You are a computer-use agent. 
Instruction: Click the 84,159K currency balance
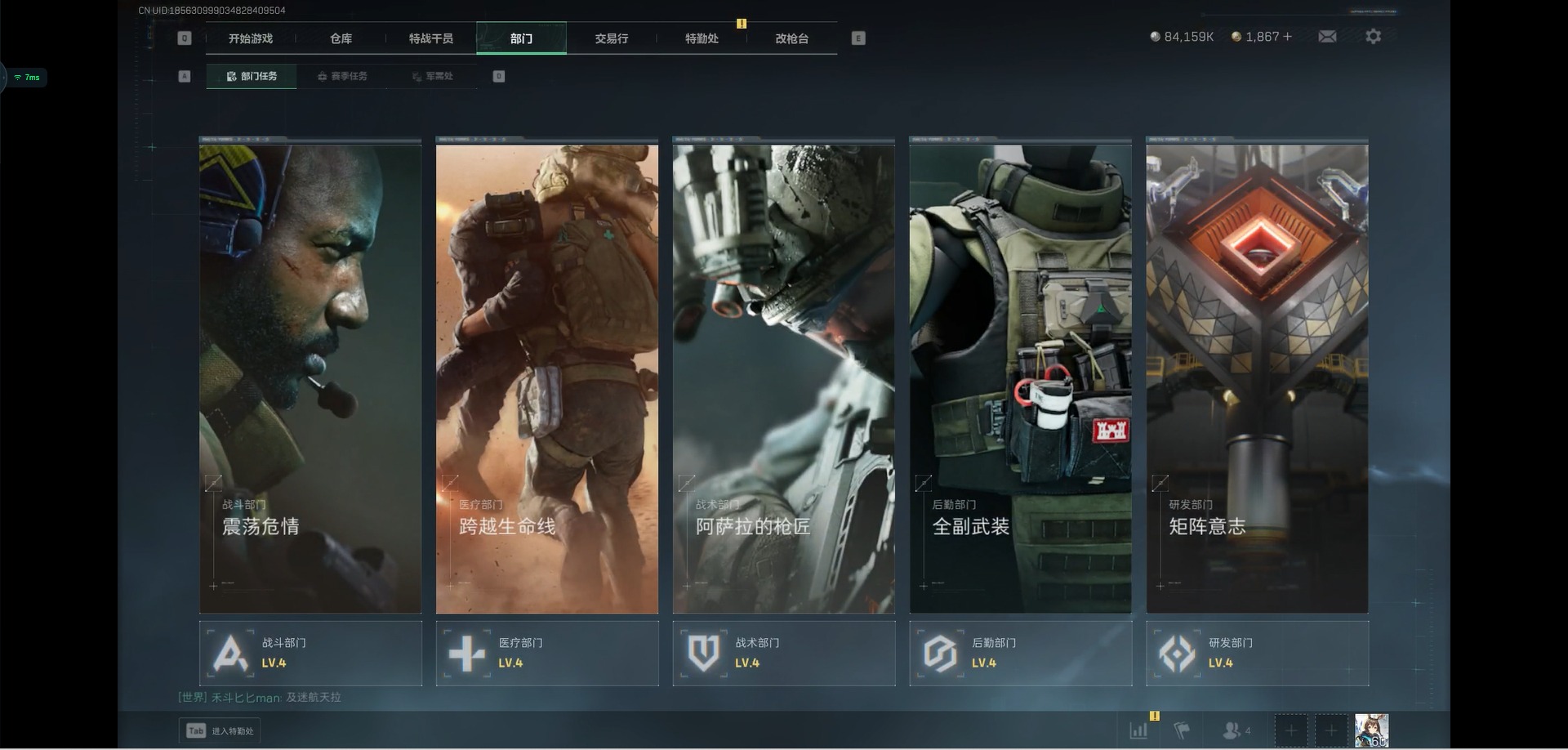tap(1182, 37)
